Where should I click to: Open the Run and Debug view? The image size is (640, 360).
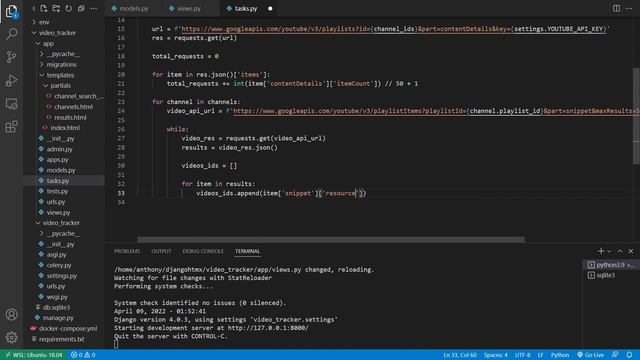[x=11, y=80]
